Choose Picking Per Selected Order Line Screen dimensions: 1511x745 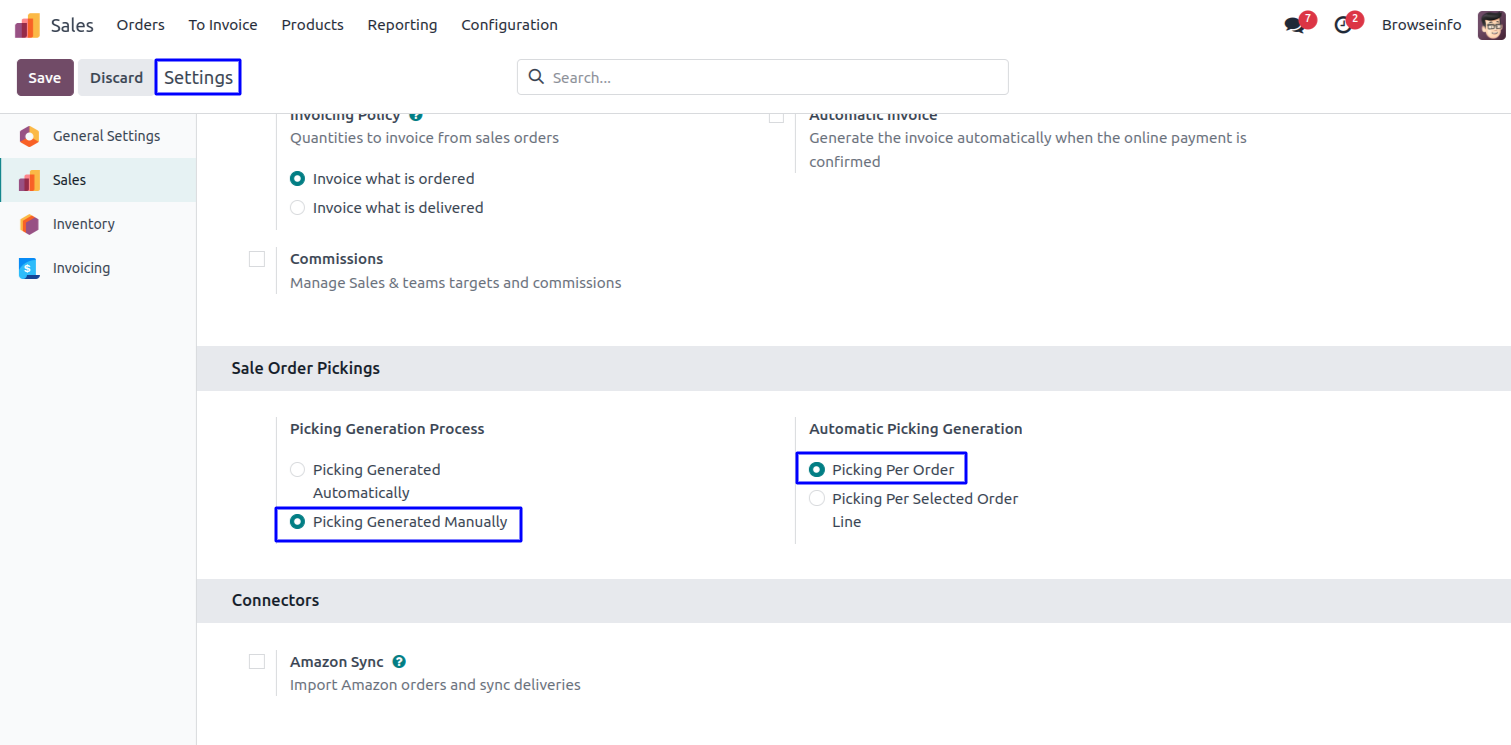point(817,499)
